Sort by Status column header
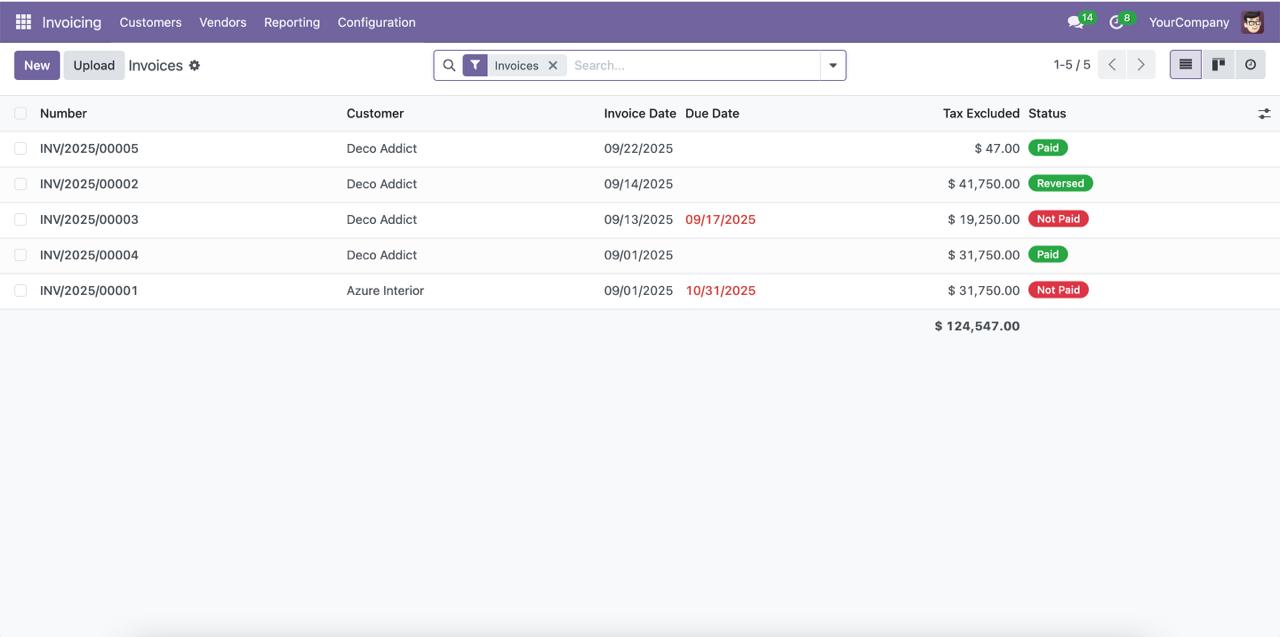The height and width of the screenshot is (637, 1280). coord(1047,113)
